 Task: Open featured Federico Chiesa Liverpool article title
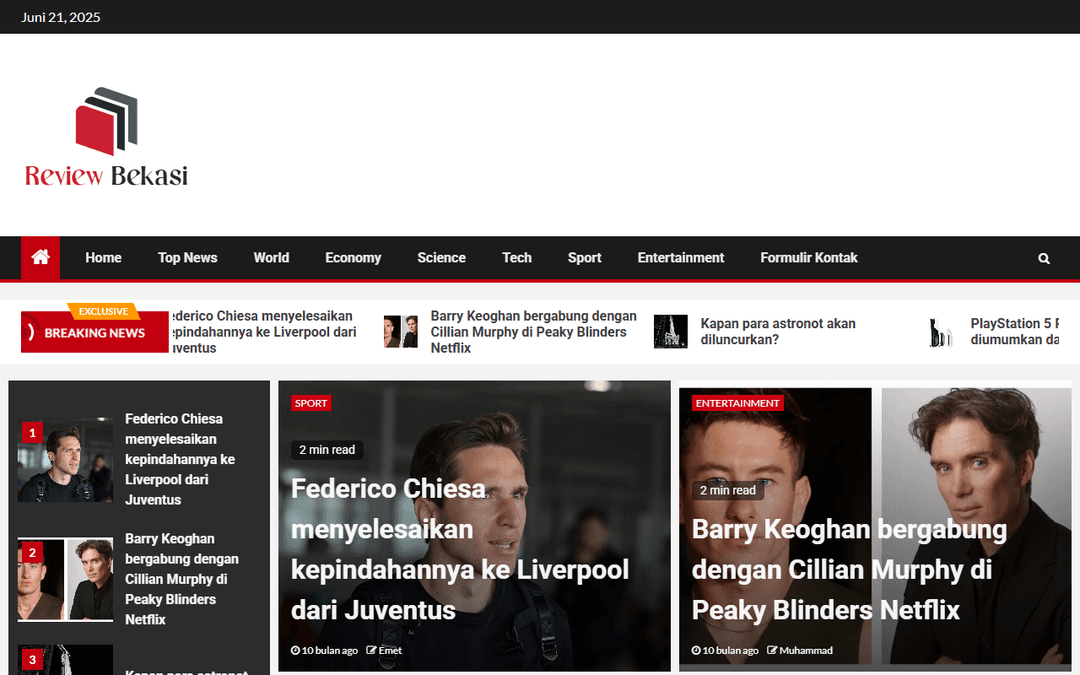coord(459,549)
